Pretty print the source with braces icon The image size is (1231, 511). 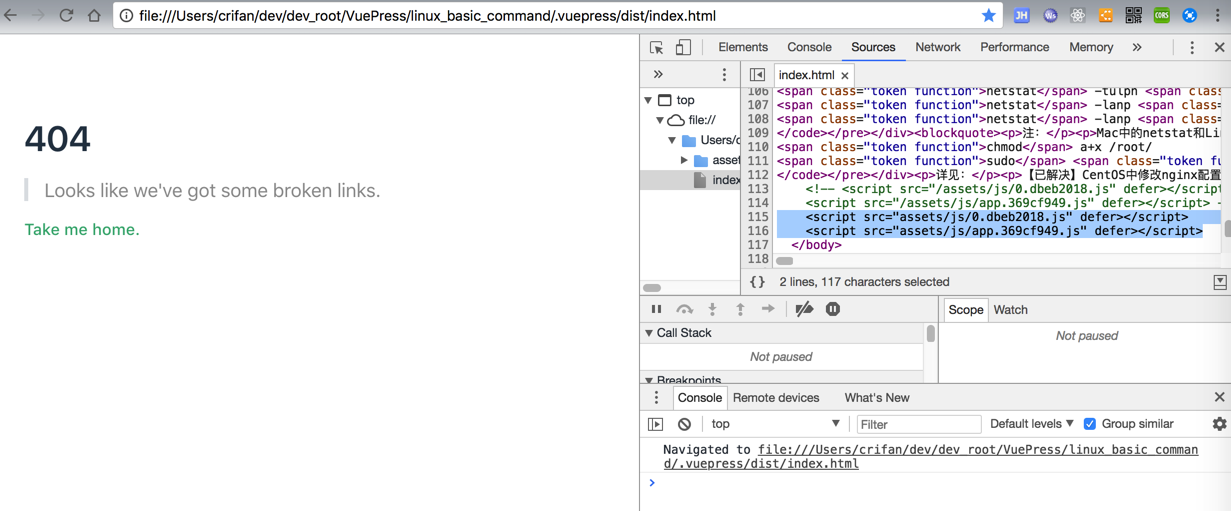(x=758, y=282)
